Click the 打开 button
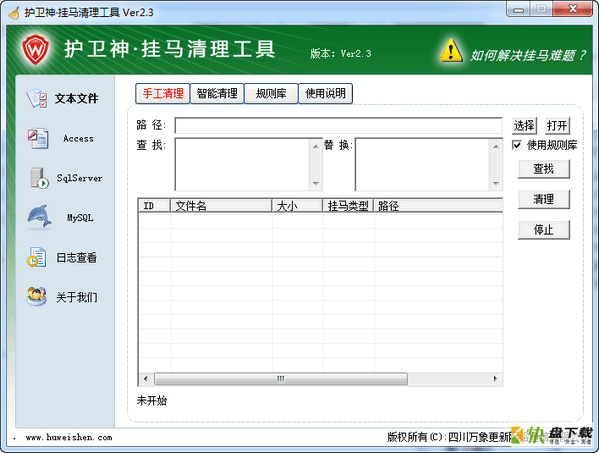Screen dimensions: 599x453 coord(557,126)
